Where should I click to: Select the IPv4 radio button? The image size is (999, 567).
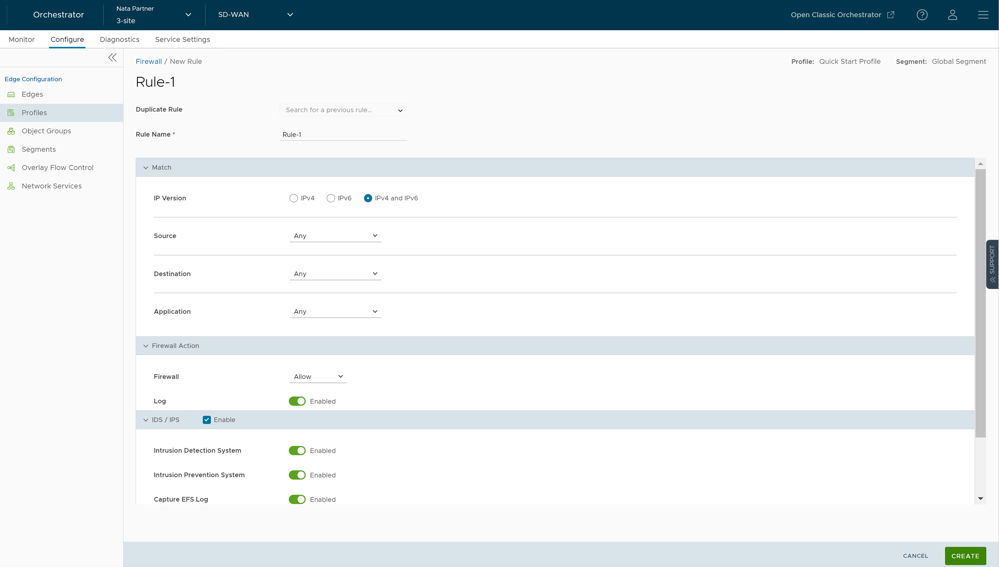click(x=294, y=198)
